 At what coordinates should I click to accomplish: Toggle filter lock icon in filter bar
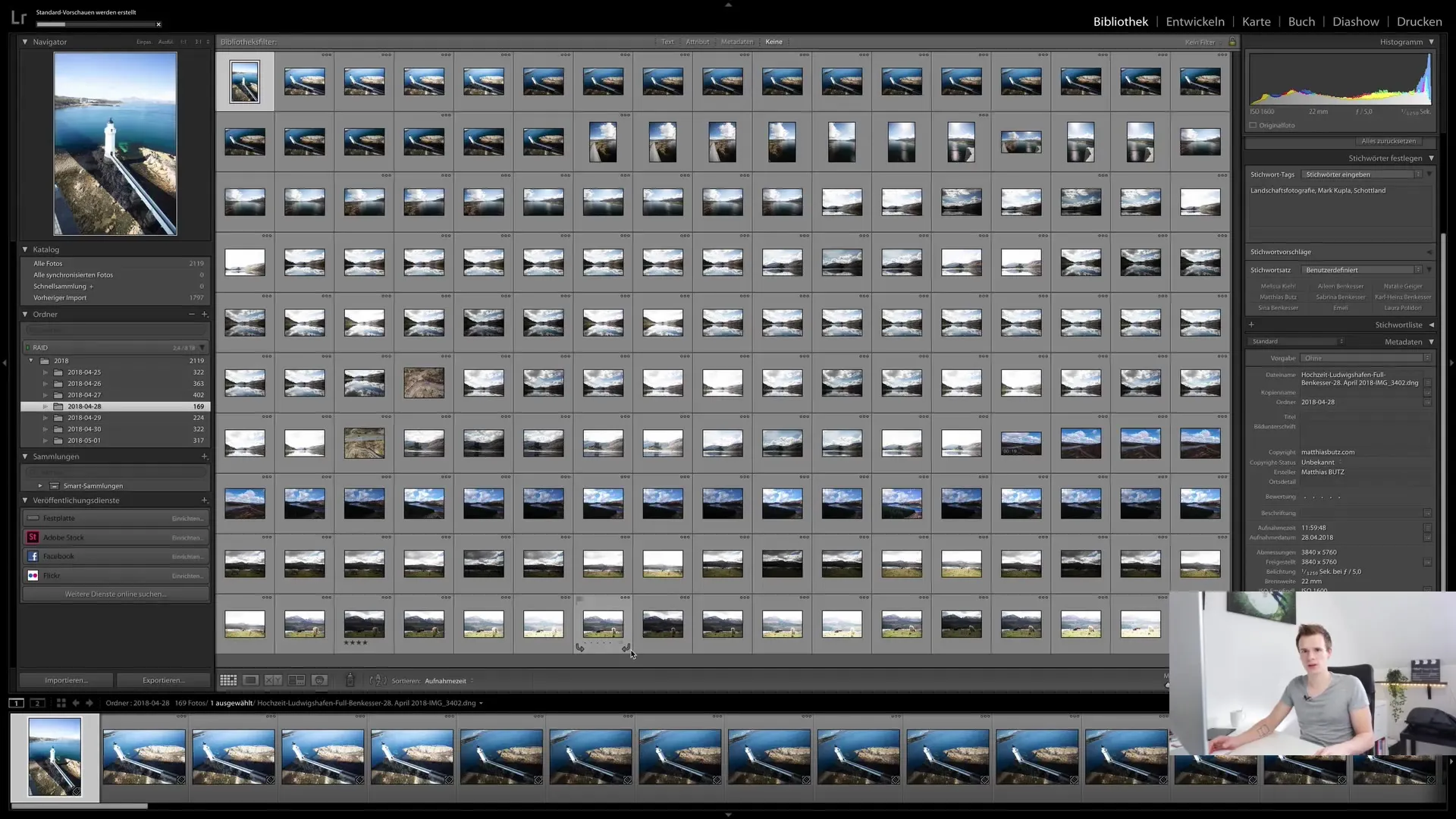(x=1232, y=42)
